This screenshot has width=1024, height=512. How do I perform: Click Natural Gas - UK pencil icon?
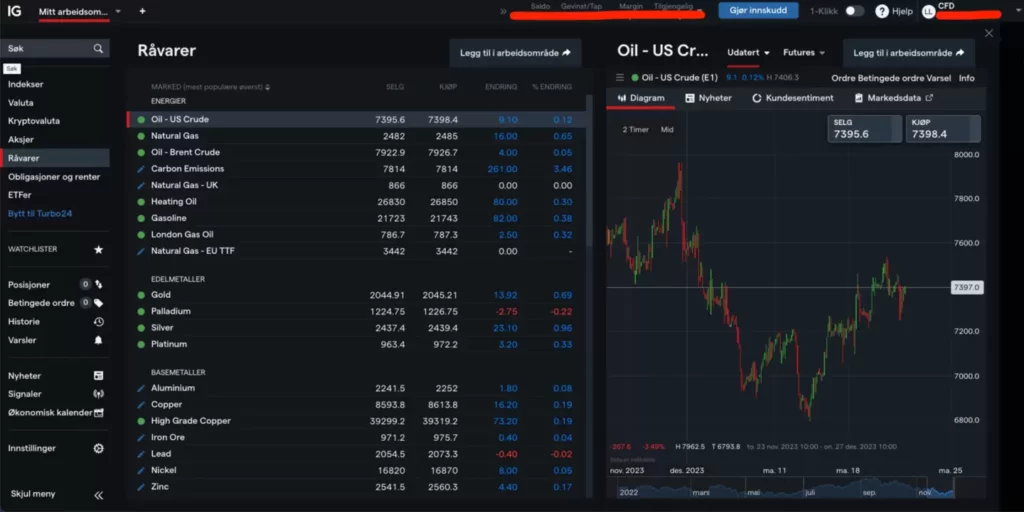(x=141, y=185)
